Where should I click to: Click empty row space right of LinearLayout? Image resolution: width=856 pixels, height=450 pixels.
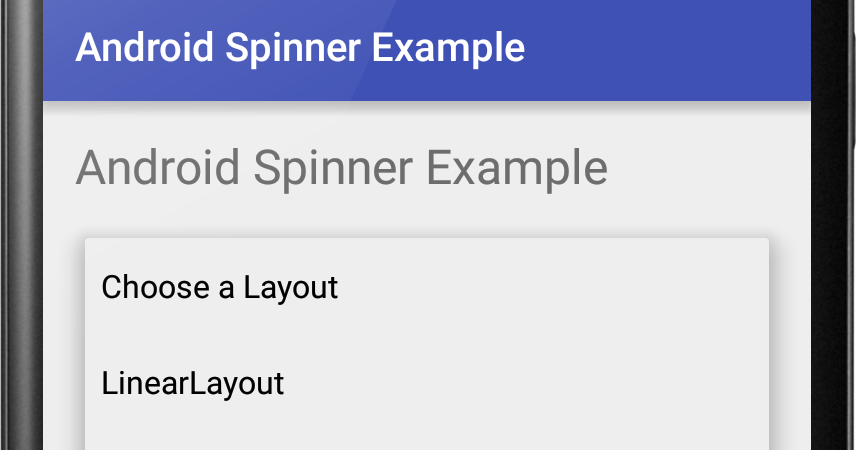click(524, 383)
